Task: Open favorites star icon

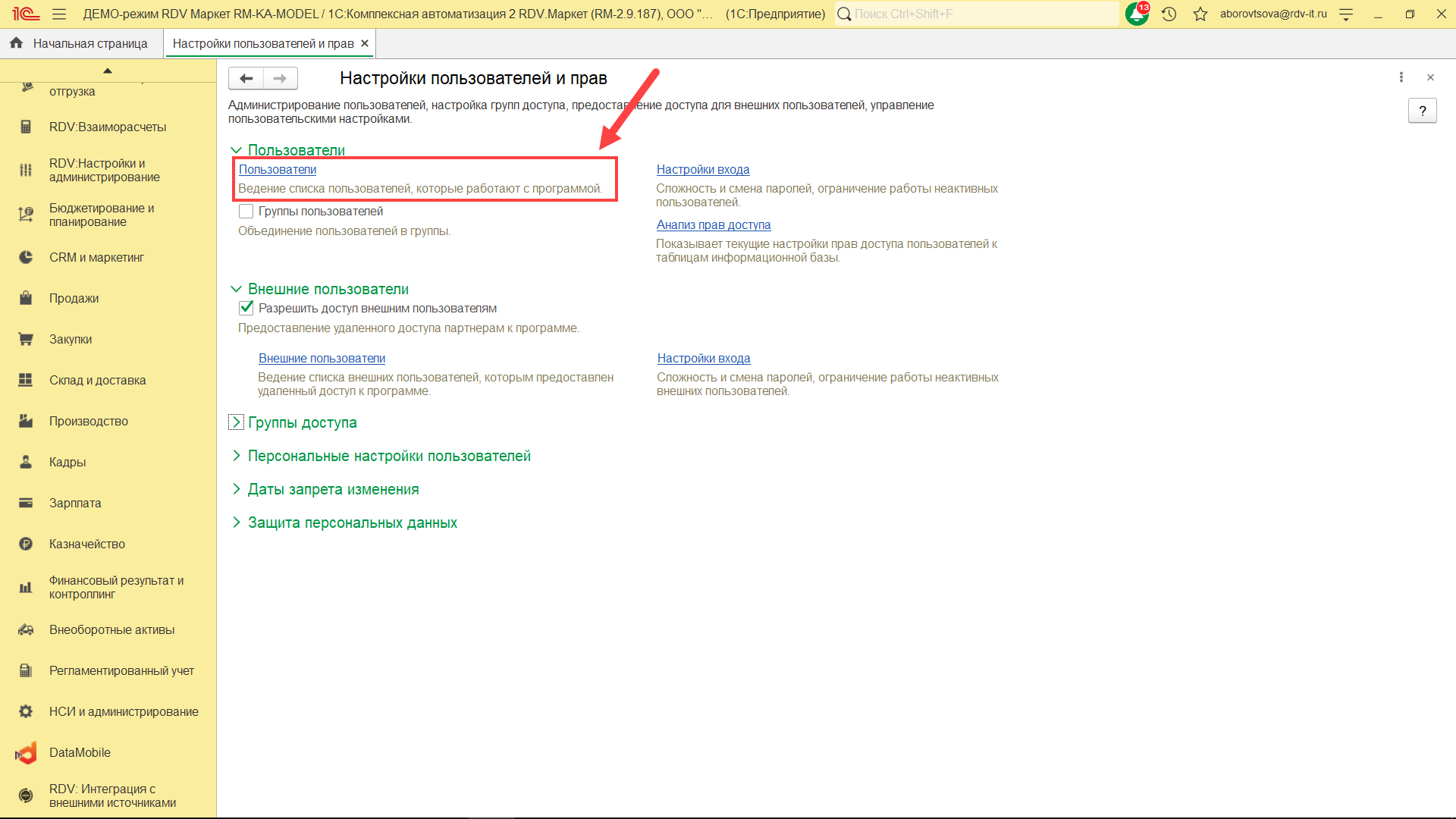Action: tap(1200, 14)
